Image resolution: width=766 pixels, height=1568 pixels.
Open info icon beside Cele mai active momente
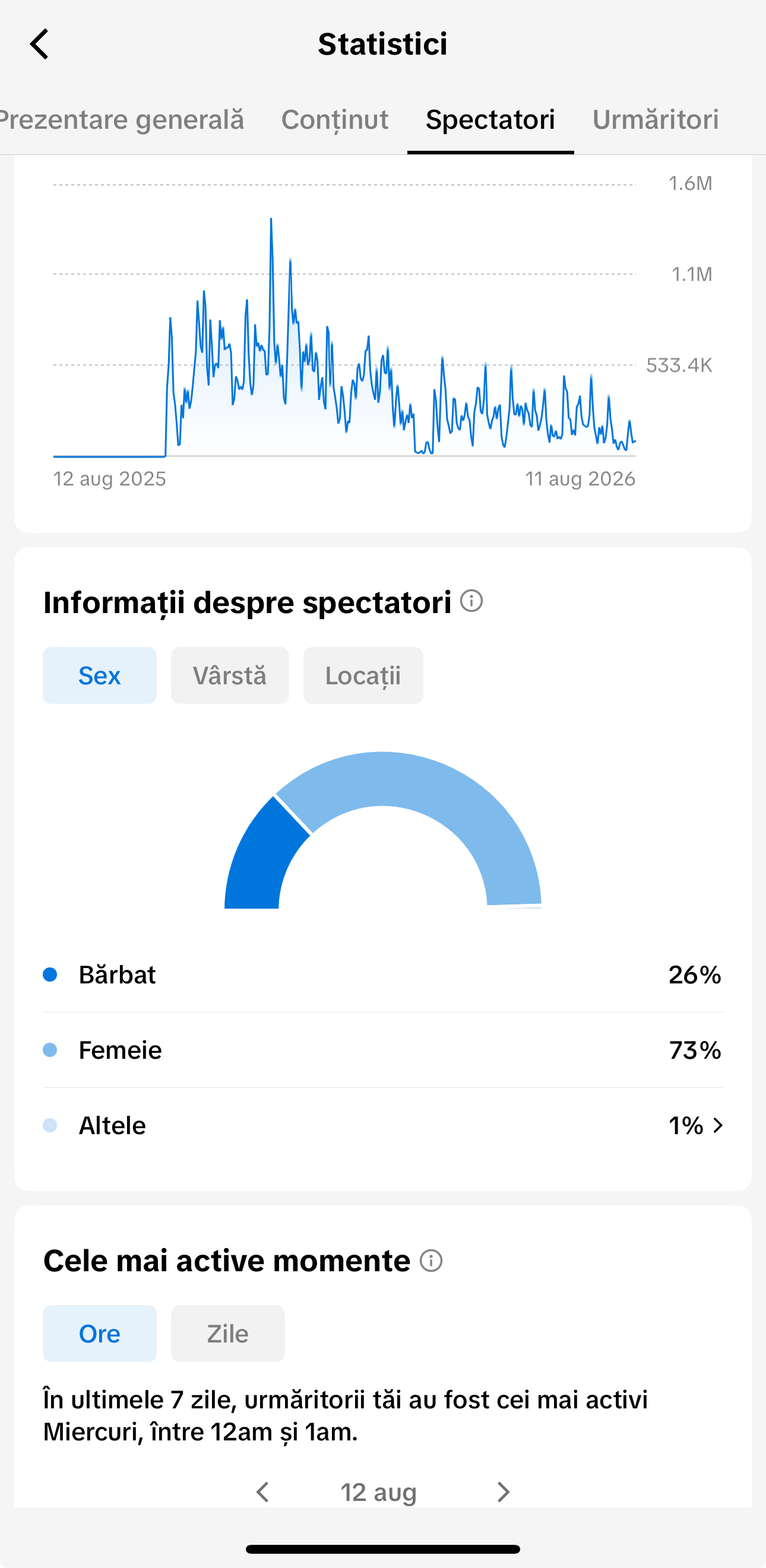pos(431,1261)
